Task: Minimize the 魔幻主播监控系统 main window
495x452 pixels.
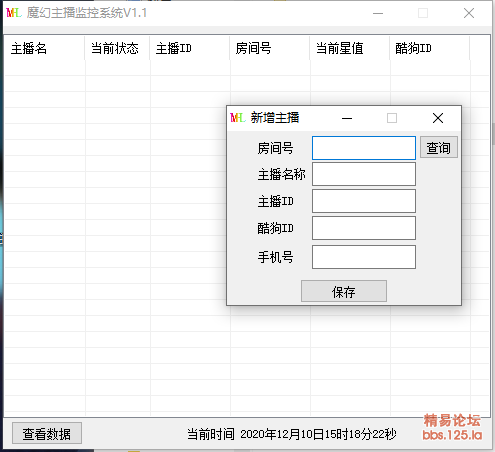Action: pos(378,13)
